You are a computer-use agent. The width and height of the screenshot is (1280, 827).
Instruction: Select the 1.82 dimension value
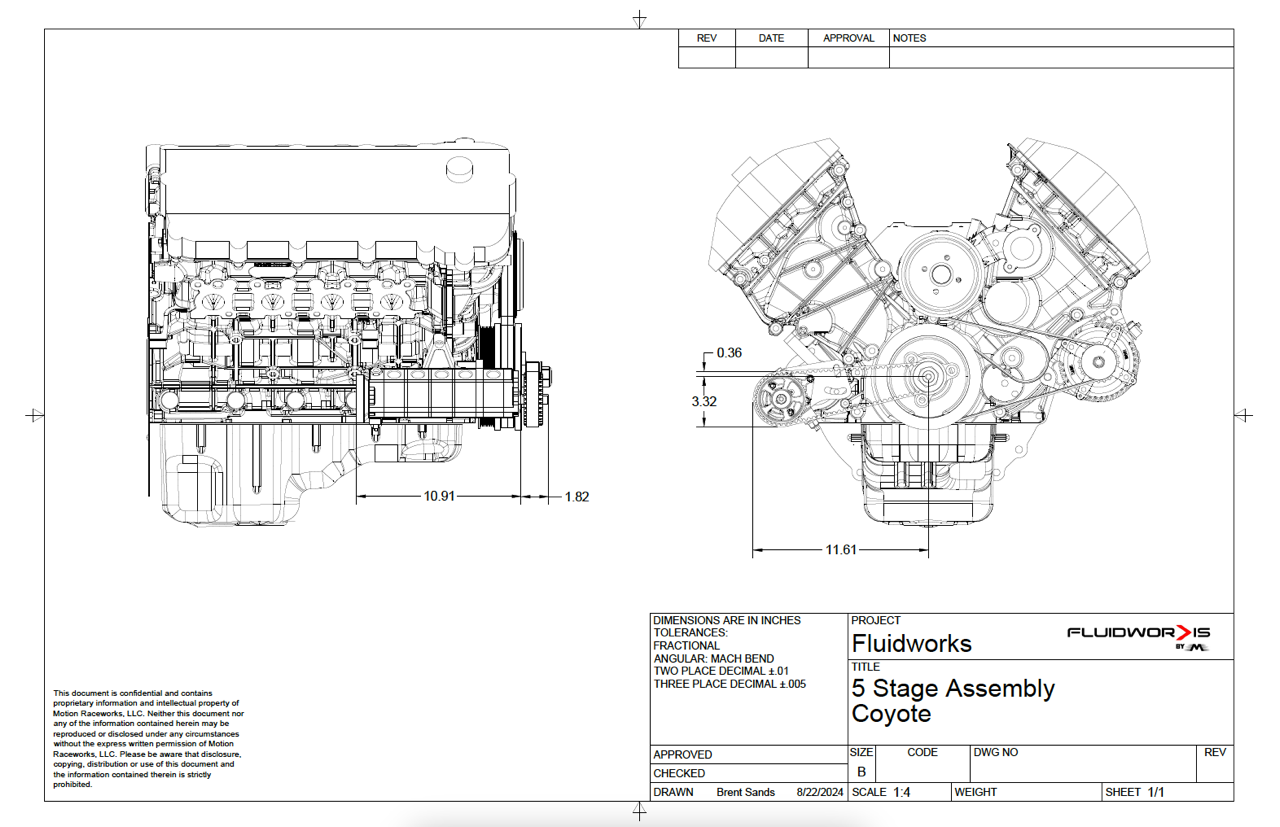click(577, 496)
